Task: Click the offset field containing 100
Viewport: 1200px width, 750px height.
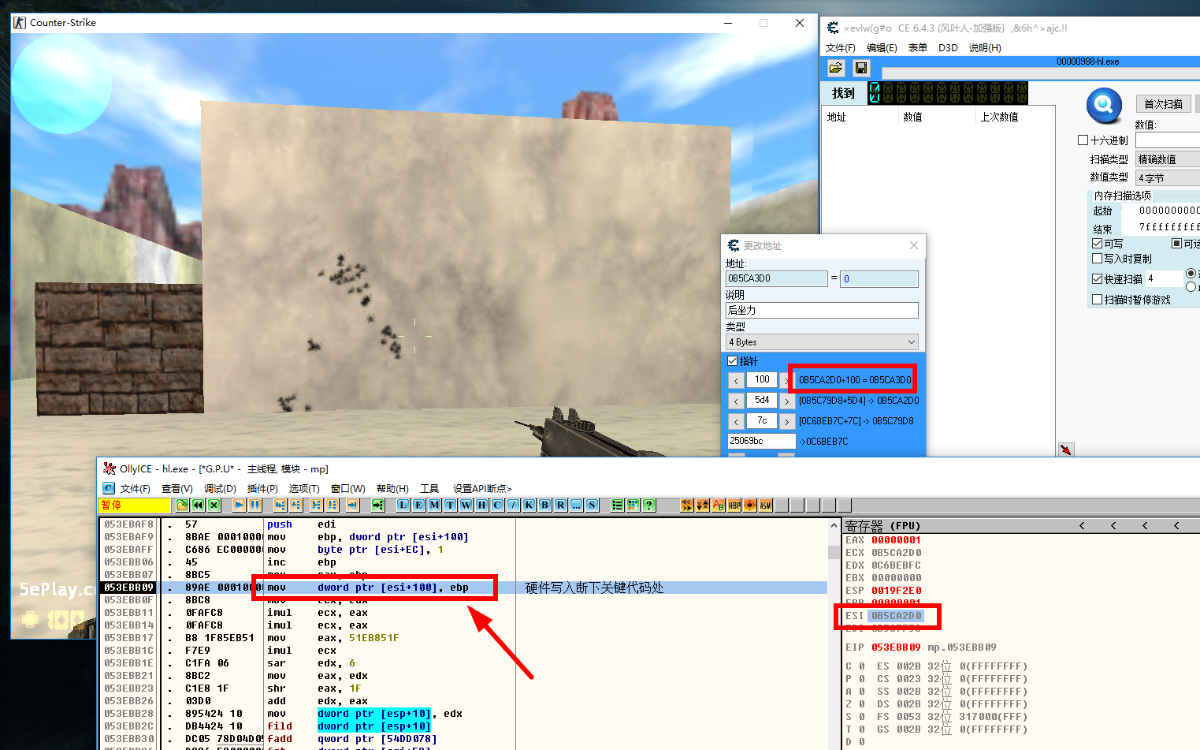Action: (x=762, y=380)
